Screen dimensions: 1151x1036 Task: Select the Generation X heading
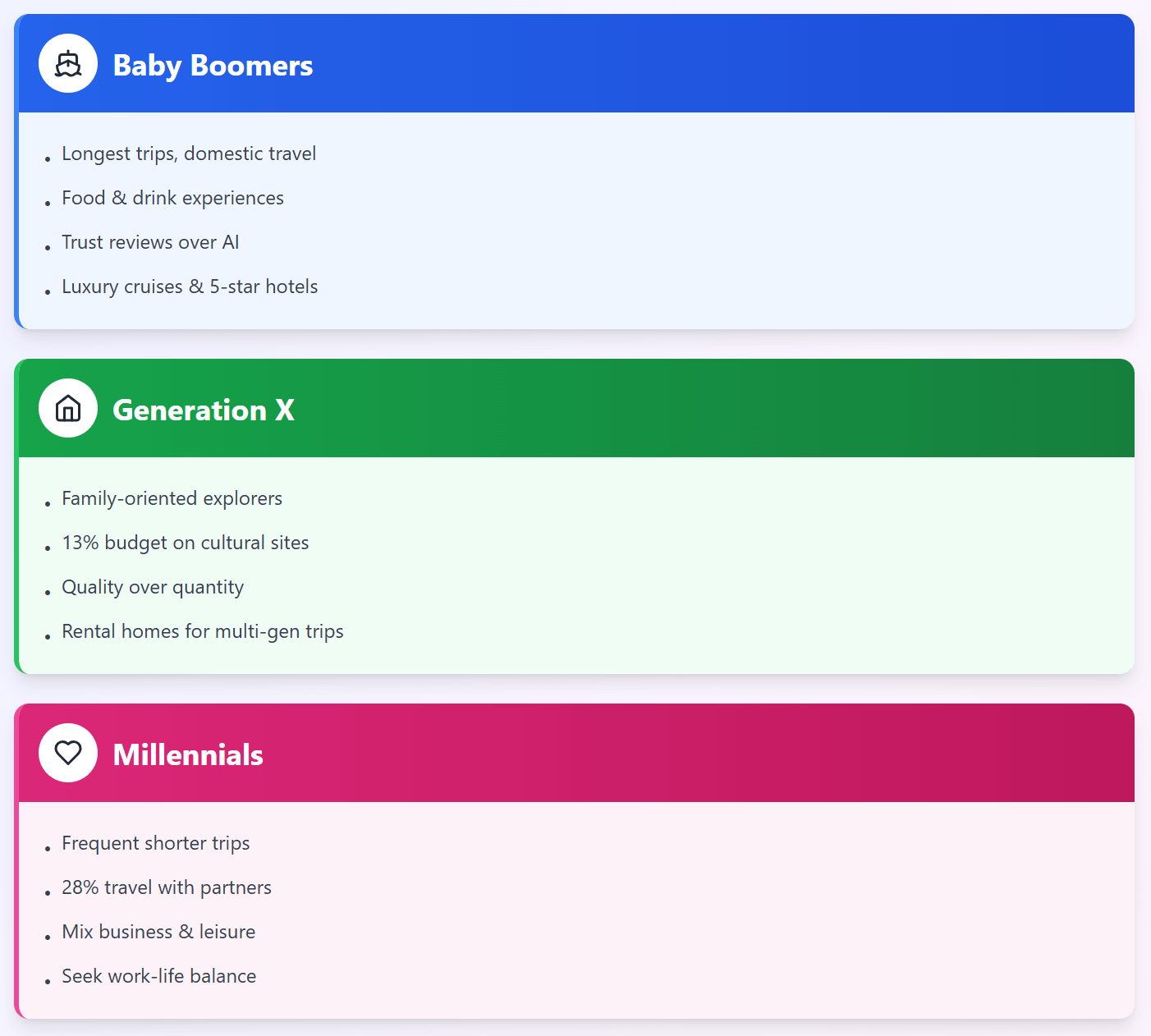[x=203, y=410]
